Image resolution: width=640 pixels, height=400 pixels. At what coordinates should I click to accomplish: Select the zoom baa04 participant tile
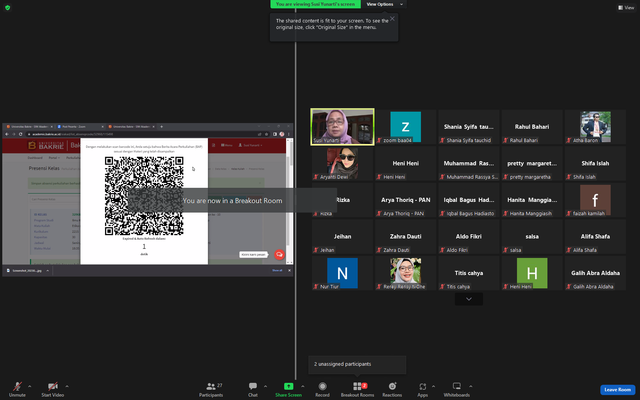point(405,127)
